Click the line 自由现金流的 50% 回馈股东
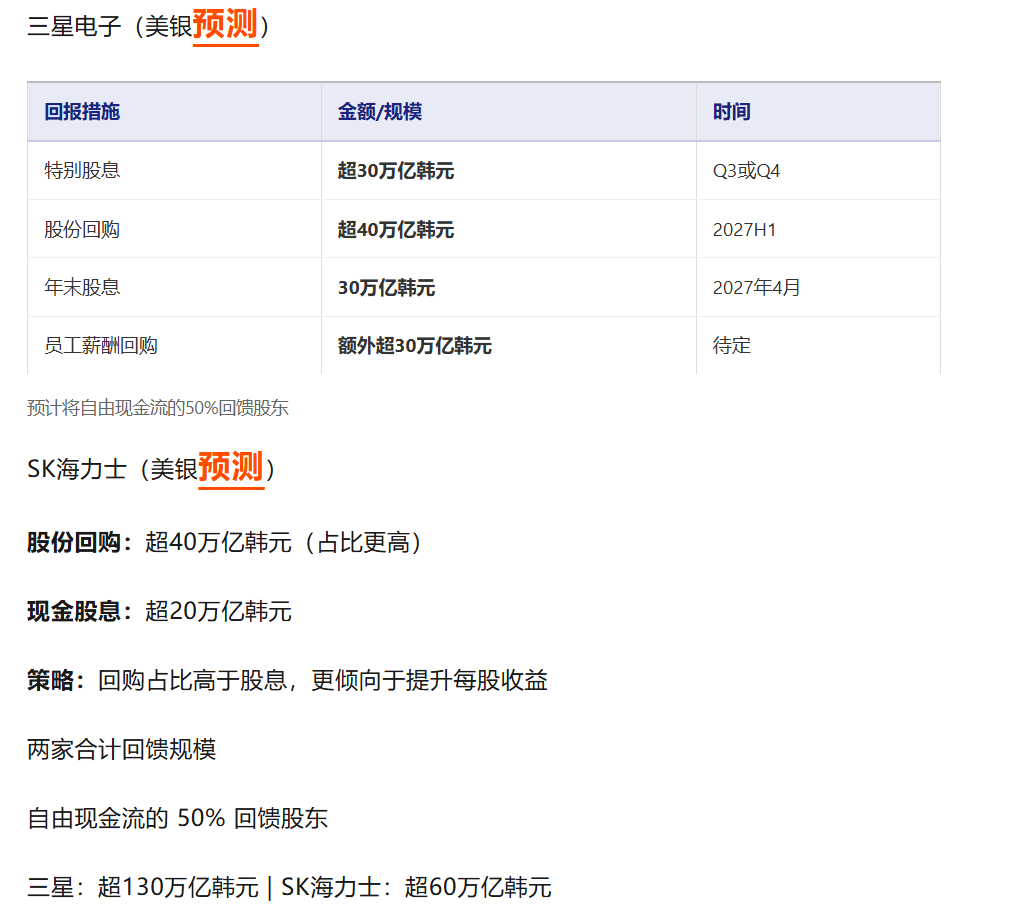This screenshot has width=1014, height=921. (178, 819)
